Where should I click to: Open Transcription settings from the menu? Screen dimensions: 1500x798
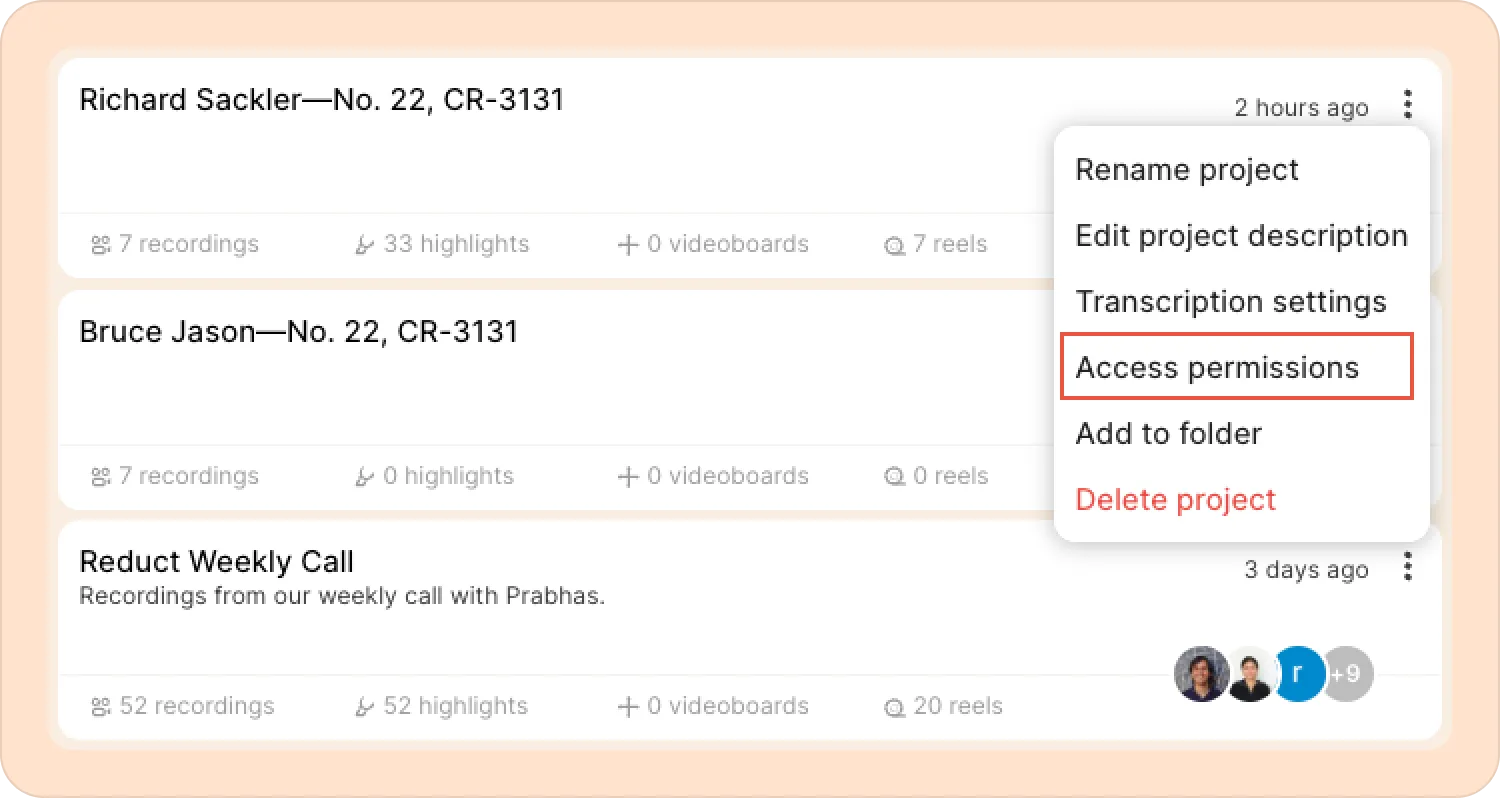point(1230,302)
